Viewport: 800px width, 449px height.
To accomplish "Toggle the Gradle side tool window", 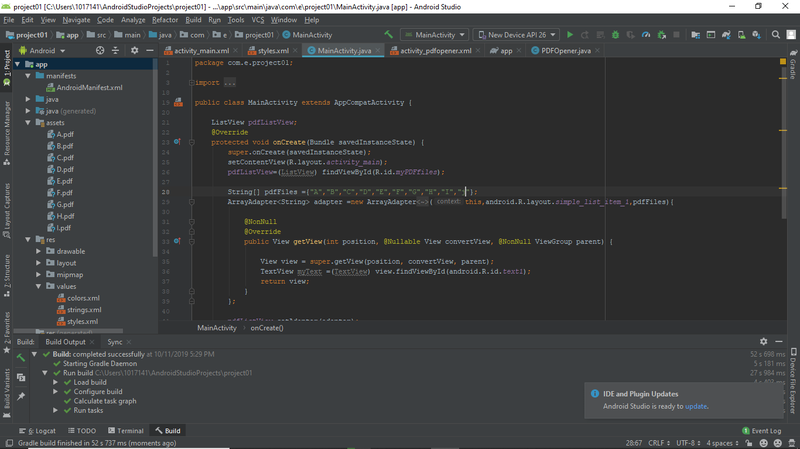I will tap(792, 68).
